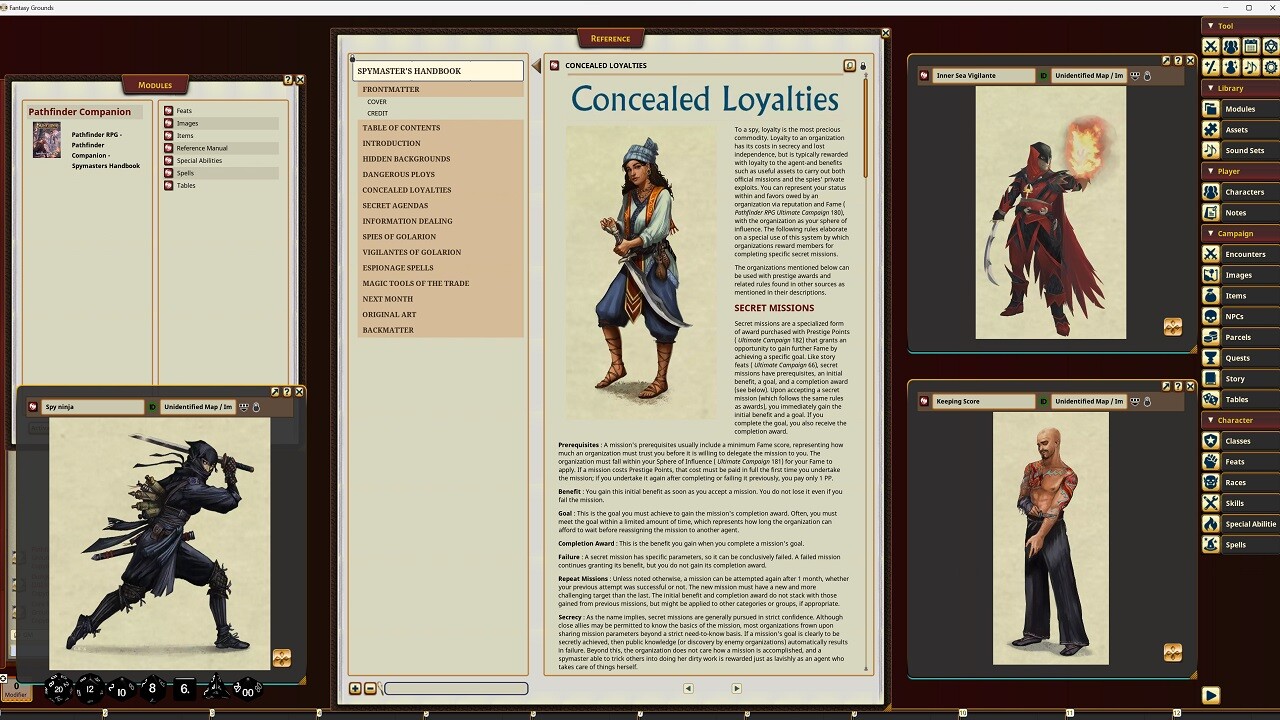Screen dimensions: 1280x720
Task: Click the REFERENCE tab atop the handbook window
Action: pos(610,38)
